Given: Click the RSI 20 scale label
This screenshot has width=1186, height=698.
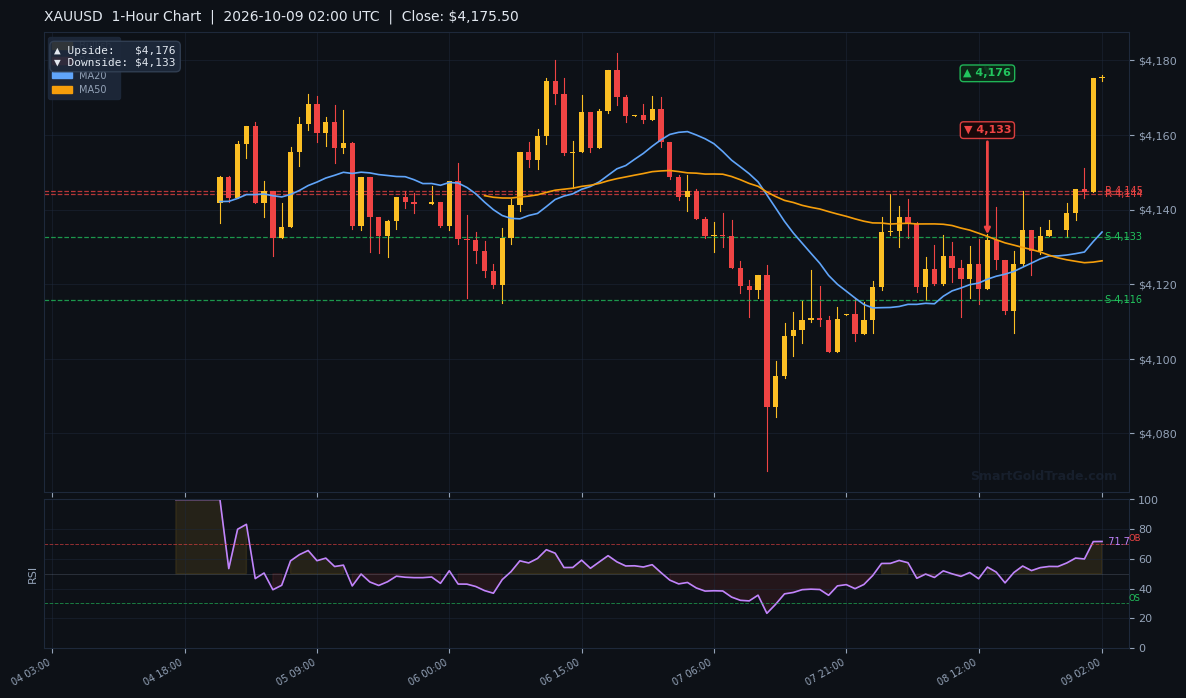Looking at the screenshot, I should (x=1145, y=619).
